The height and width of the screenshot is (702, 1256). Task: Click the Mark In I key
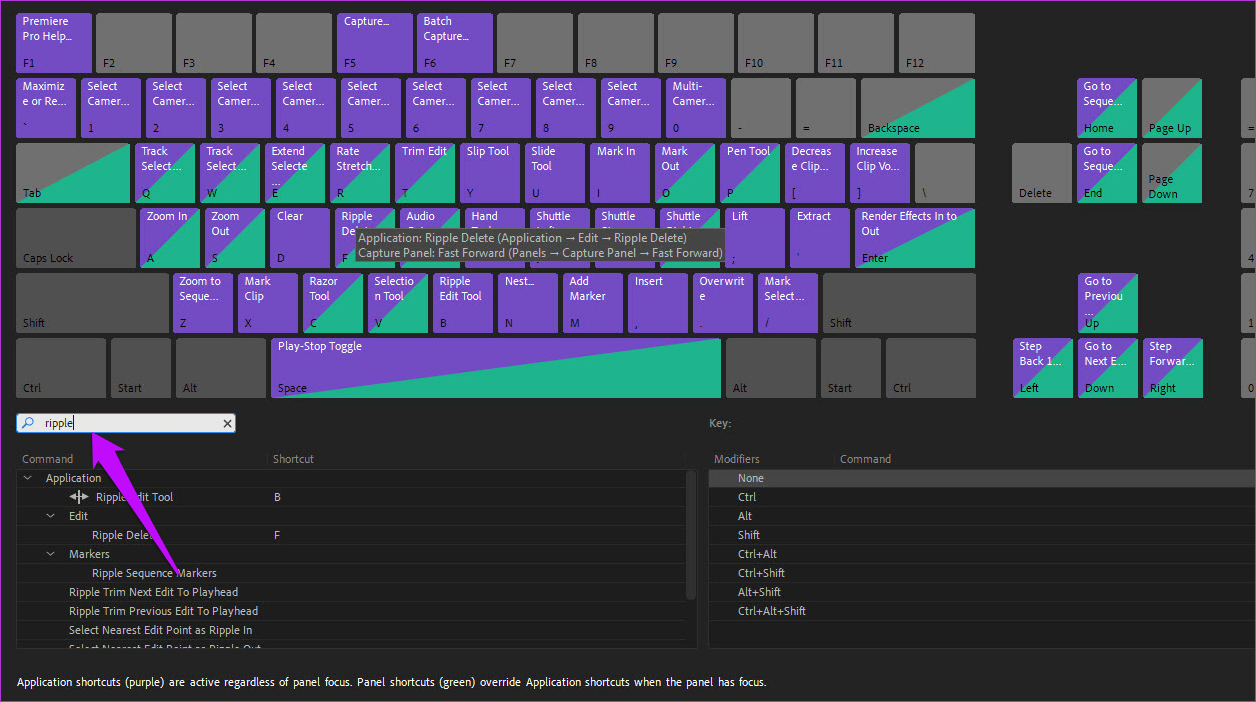tap(620, 173)
